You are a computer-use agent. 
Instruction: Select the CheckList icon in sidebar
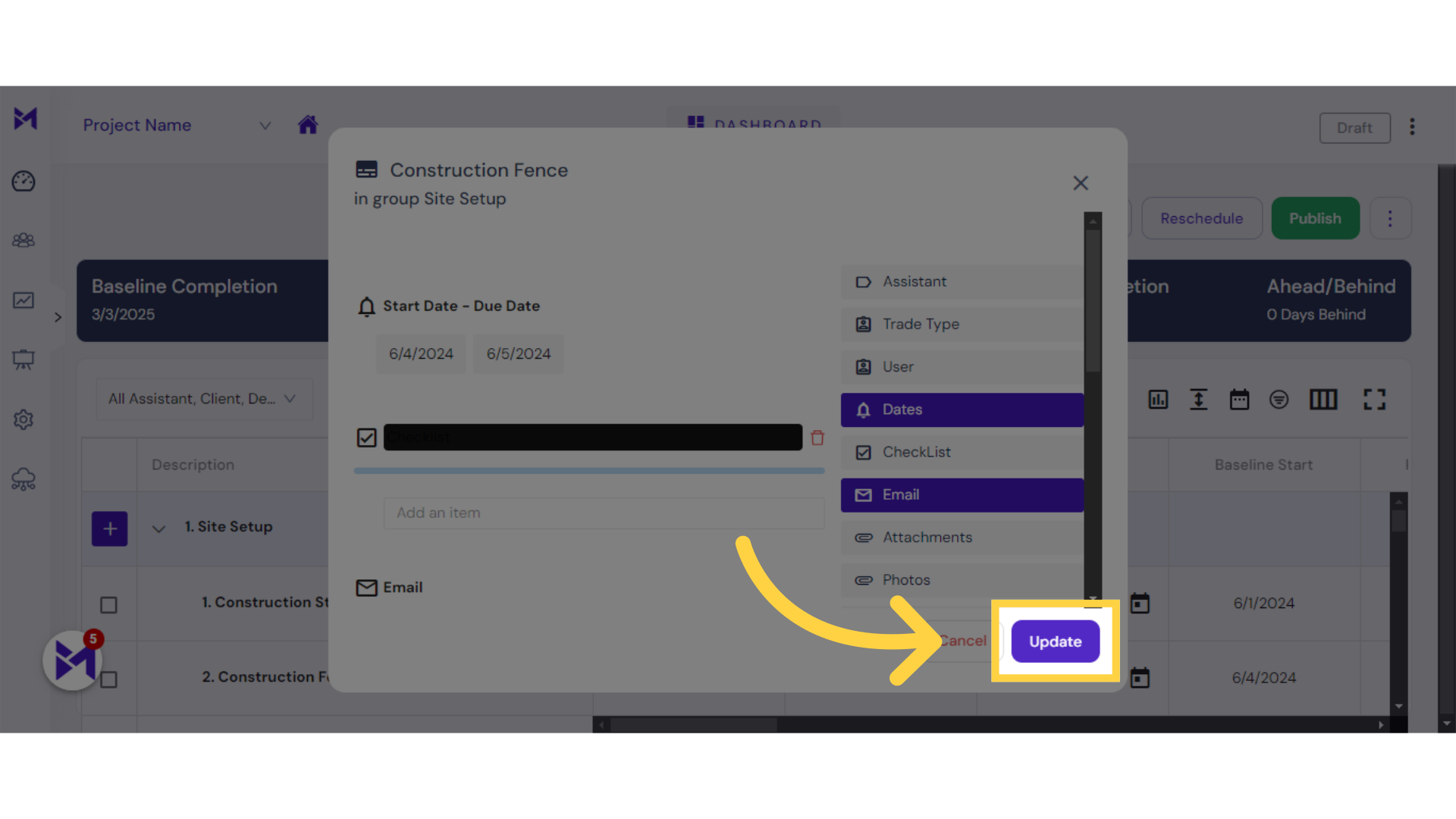(x=862, y=451)
